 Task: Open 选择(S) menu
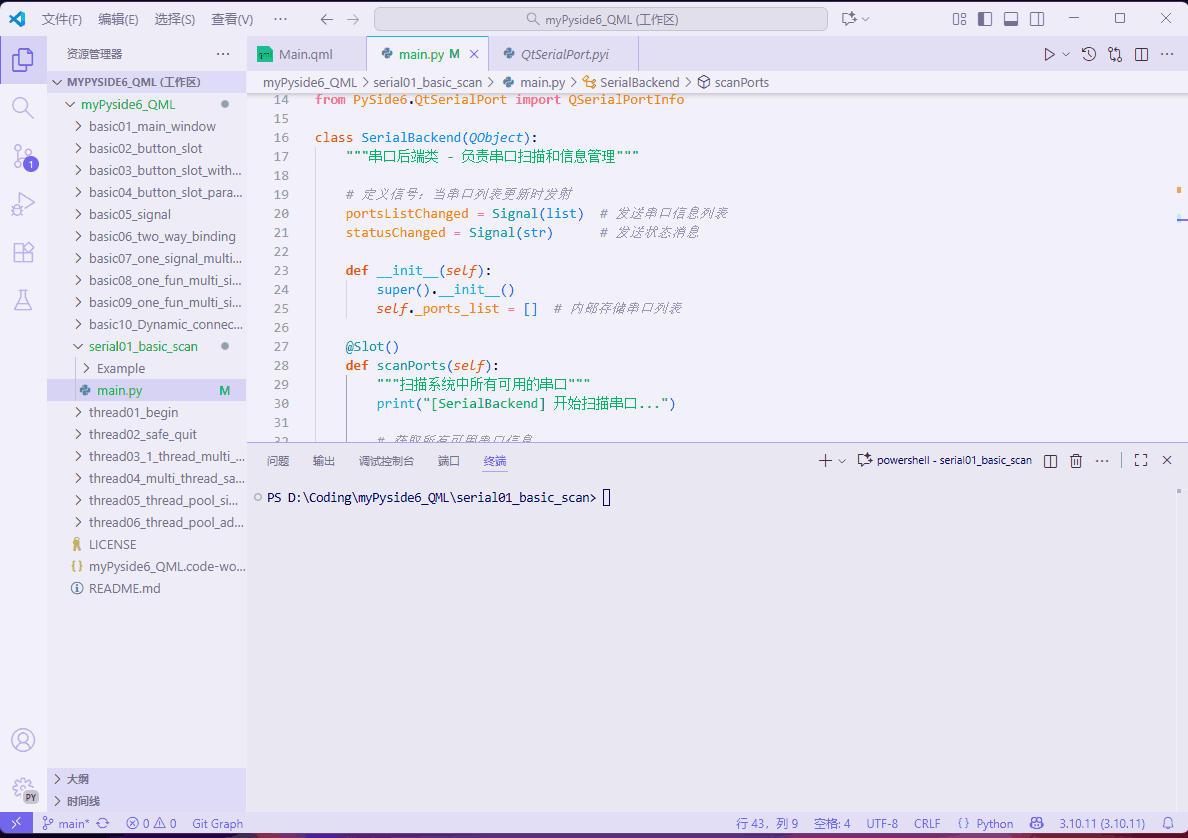click(175, 20)
